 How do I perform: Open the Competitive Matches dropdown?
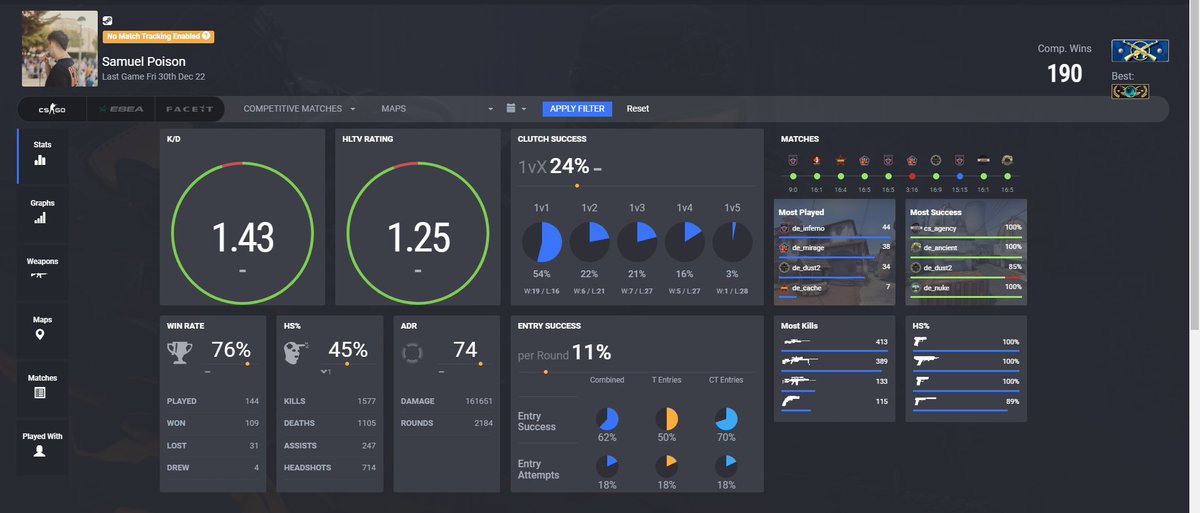(300, 108)
